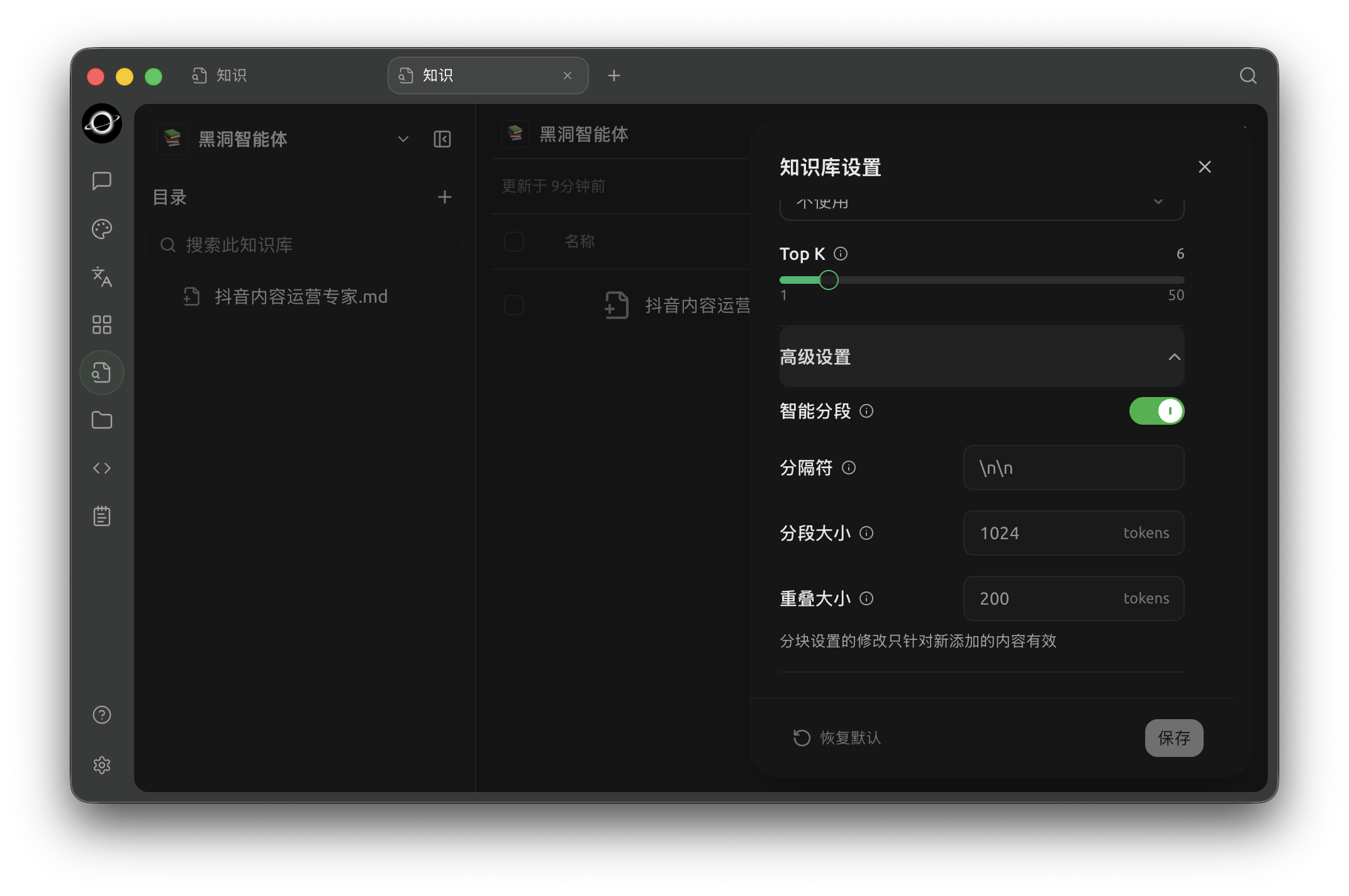
Task: Open 抖音内容运营专家.md in directory
Action: pyautogui.click(x=301, y=296)
